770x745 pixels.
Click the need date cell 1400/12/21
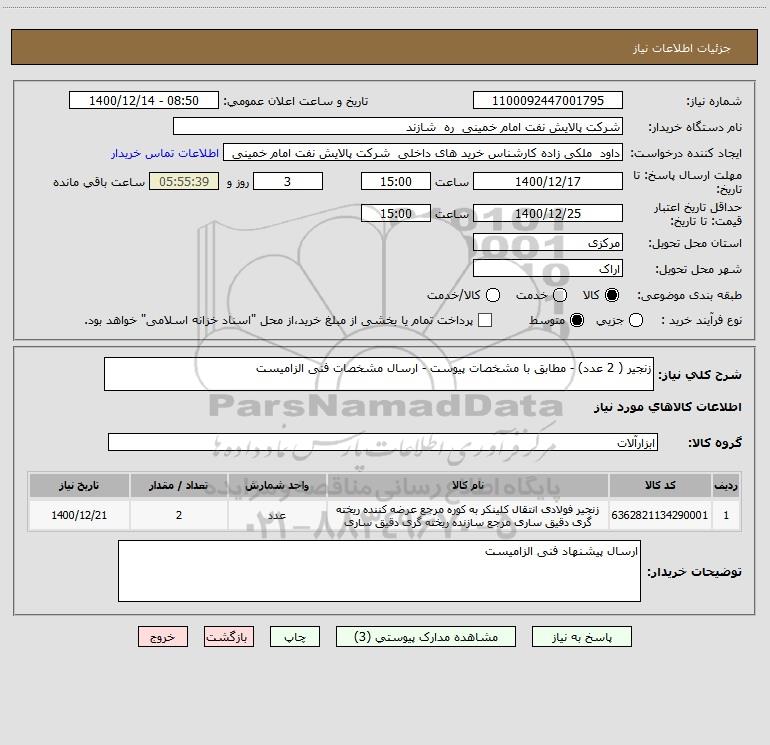79,515
